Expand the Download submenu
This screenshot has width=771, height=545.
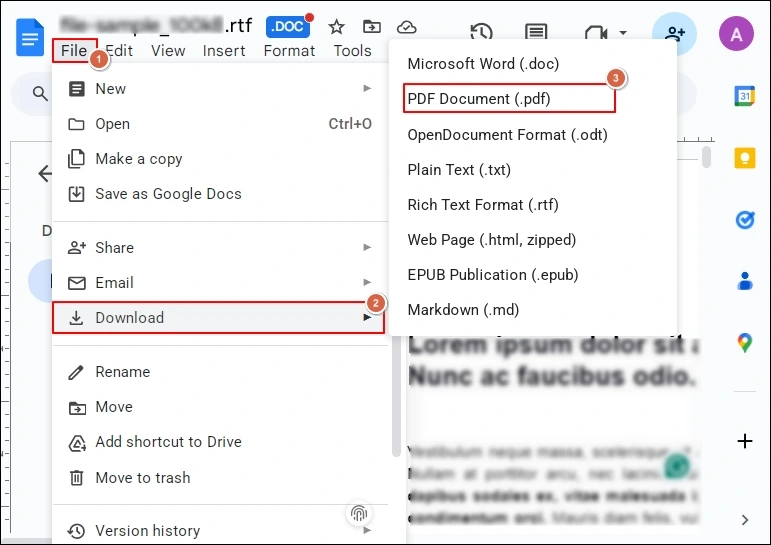tap(218, 318)
